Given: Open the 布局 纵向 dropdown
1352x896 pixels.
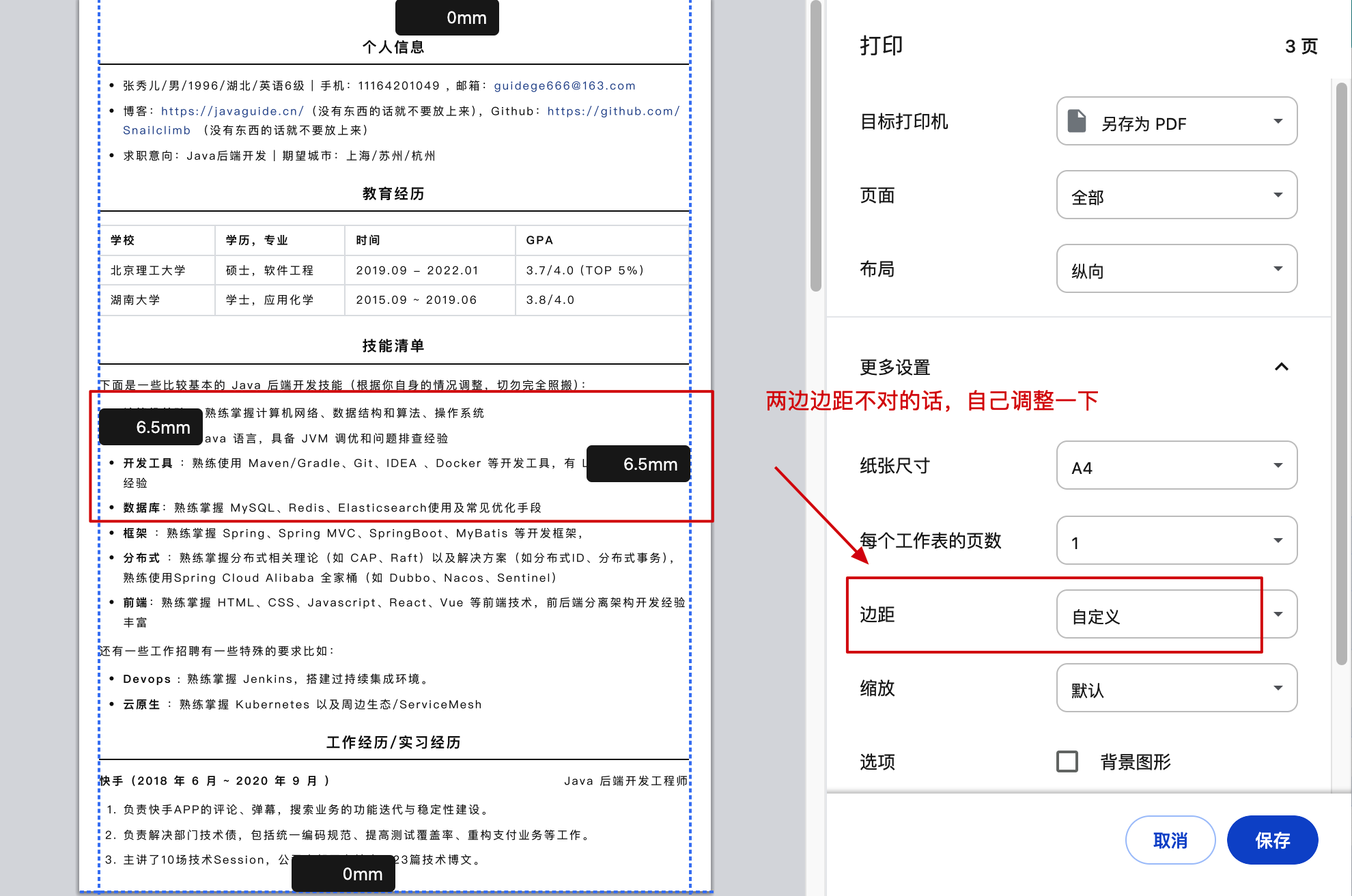Looking at the screenshot, I should click(x=1176, y=269).
